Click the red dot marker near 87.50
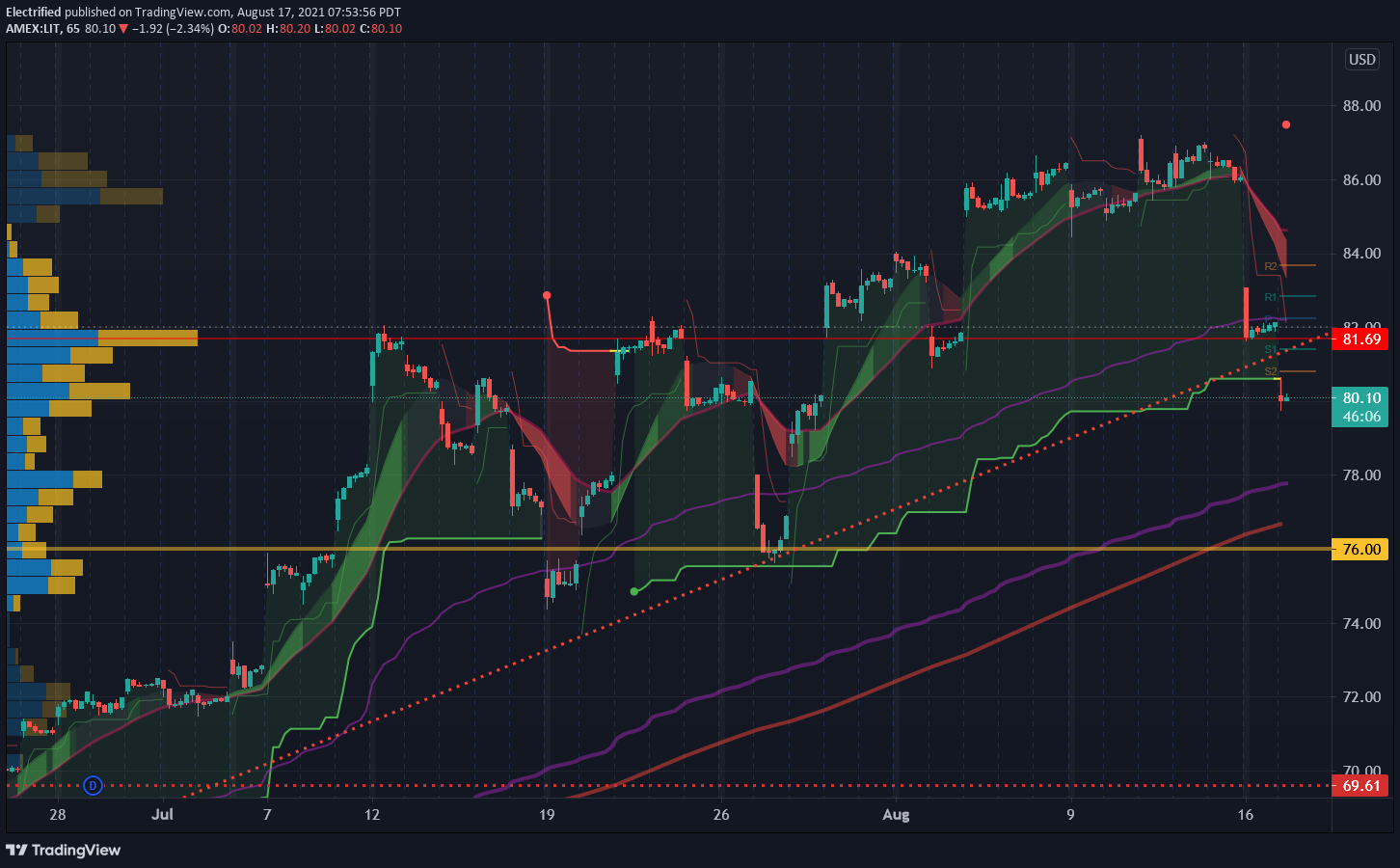 (x=1286, y=124)
